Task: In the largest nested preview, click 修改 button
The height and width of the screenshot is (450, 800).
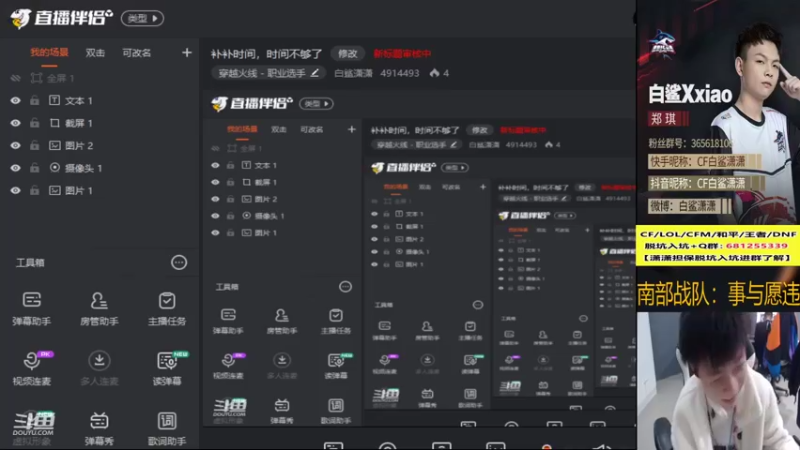Action: point(479,130)
